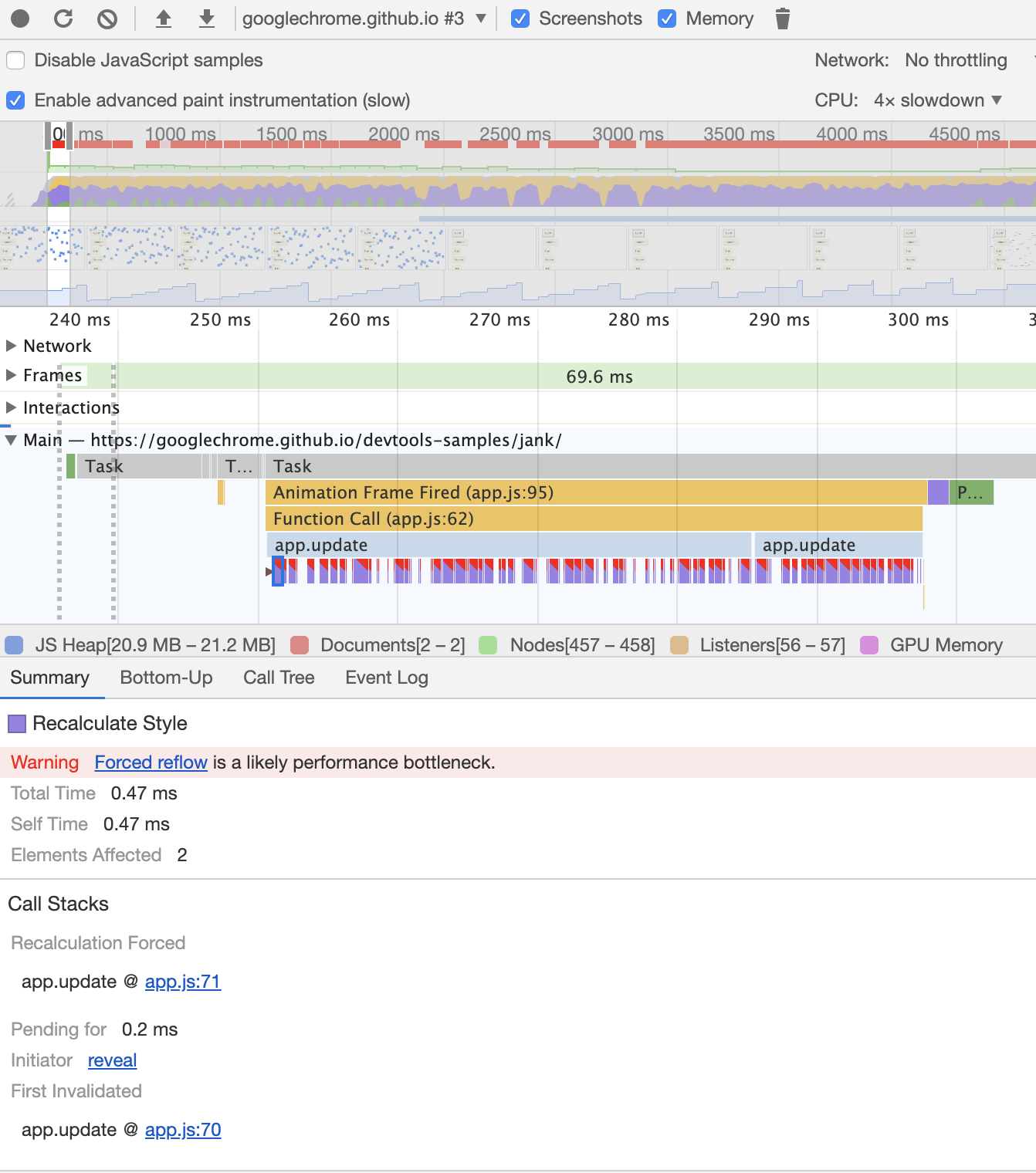Expand the Interactions track

click(x=11, y=407)
